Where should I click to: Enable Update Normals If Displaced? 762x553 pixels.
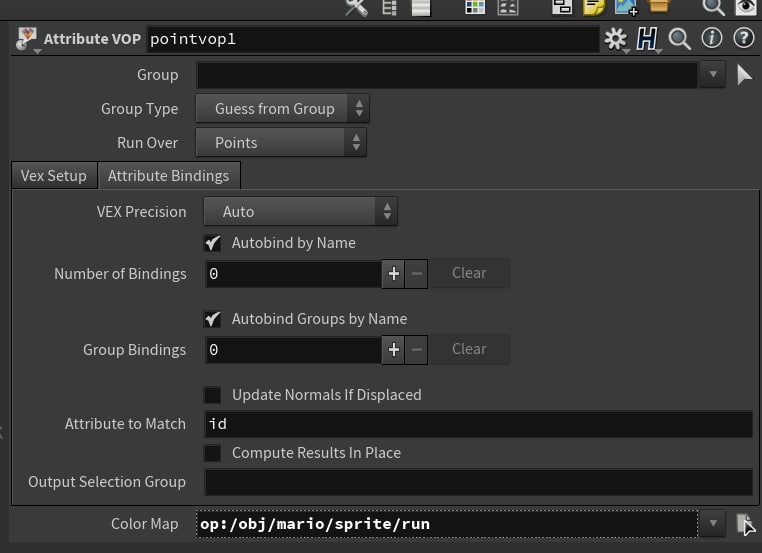click(x=212, y=395)
